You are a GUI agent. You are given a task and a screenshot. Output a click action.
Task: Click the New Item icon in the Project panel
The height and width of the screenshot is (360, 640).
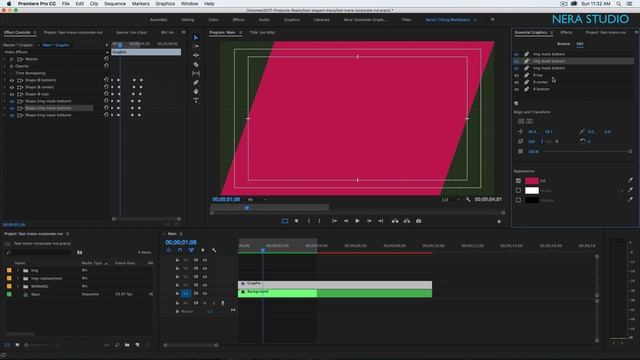pos(137,345)
